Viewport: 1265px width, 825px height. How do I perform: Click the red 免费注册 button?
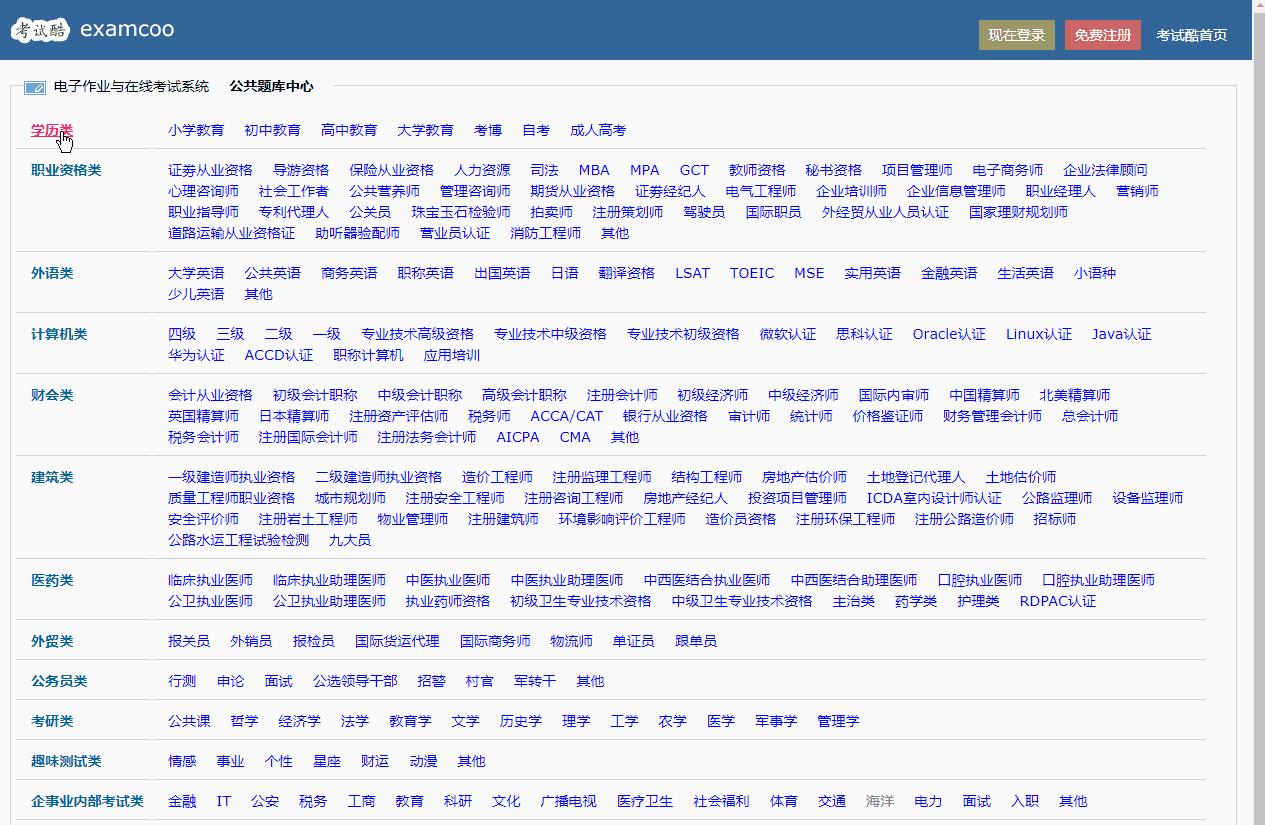(x=1102, y=34)
